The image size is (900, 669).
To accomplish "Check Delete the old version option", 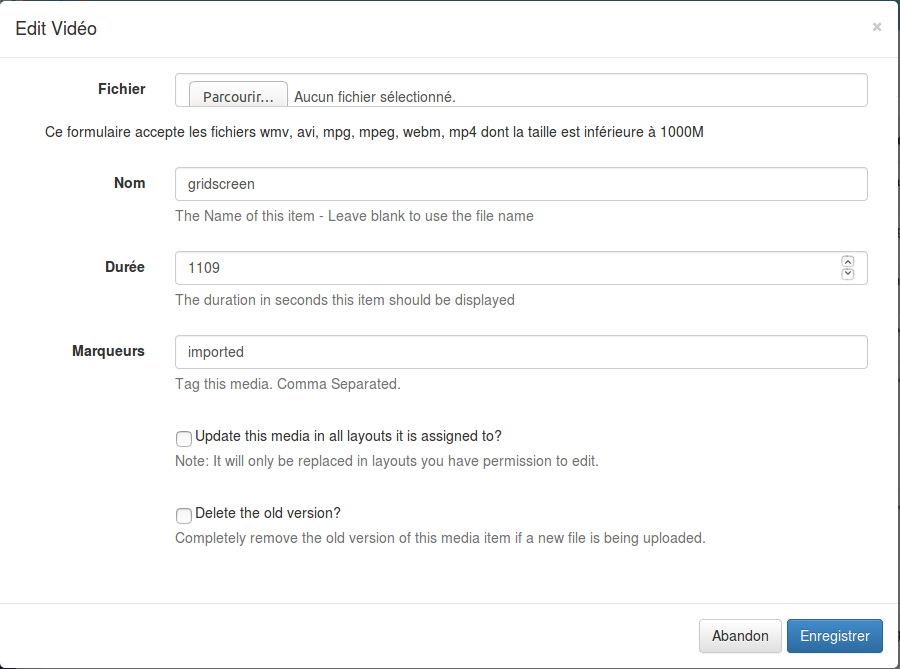I will point(183,515).
